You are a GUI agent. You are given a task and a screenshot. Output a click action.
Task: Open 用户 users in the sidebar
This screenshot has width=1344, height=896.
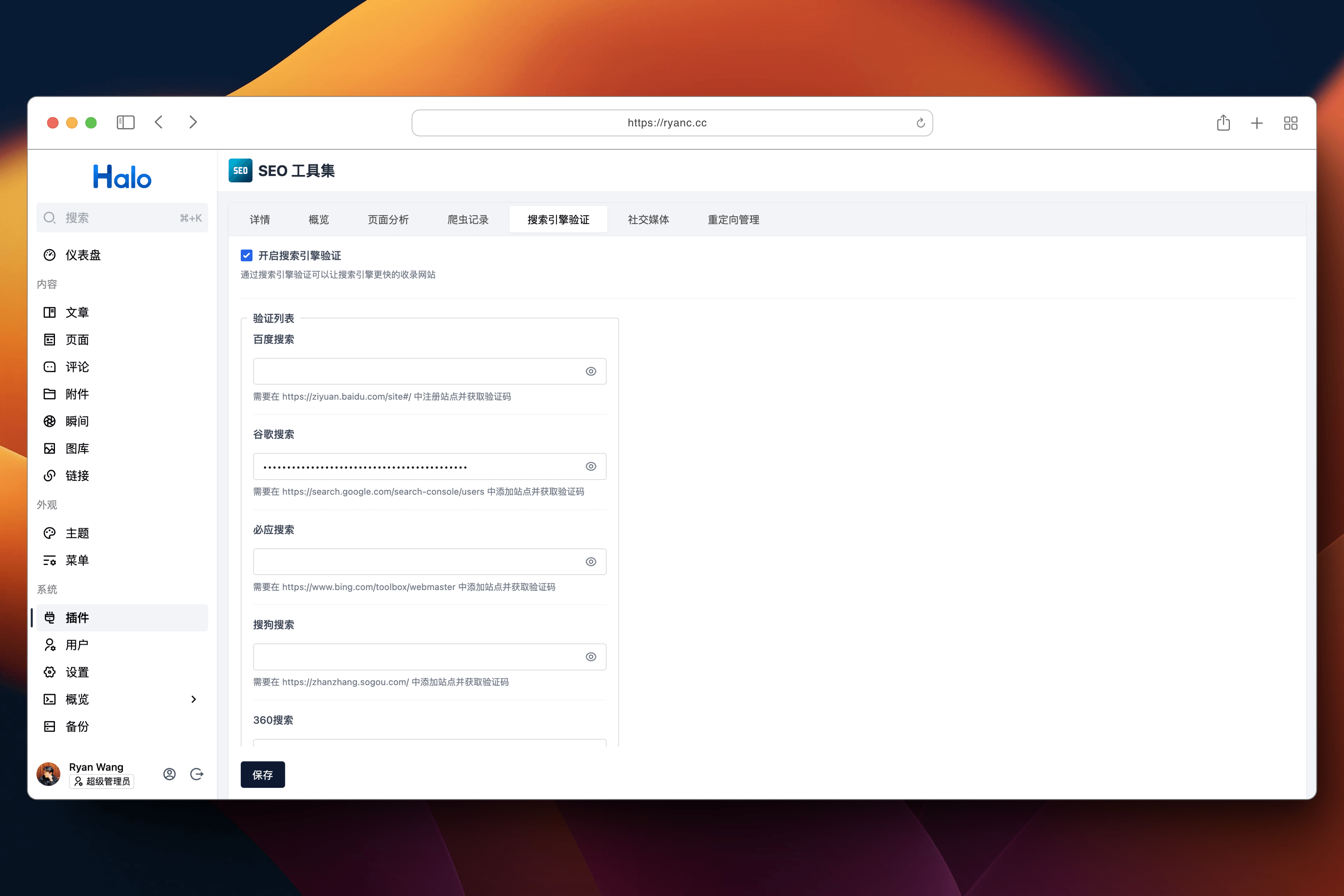122,645
